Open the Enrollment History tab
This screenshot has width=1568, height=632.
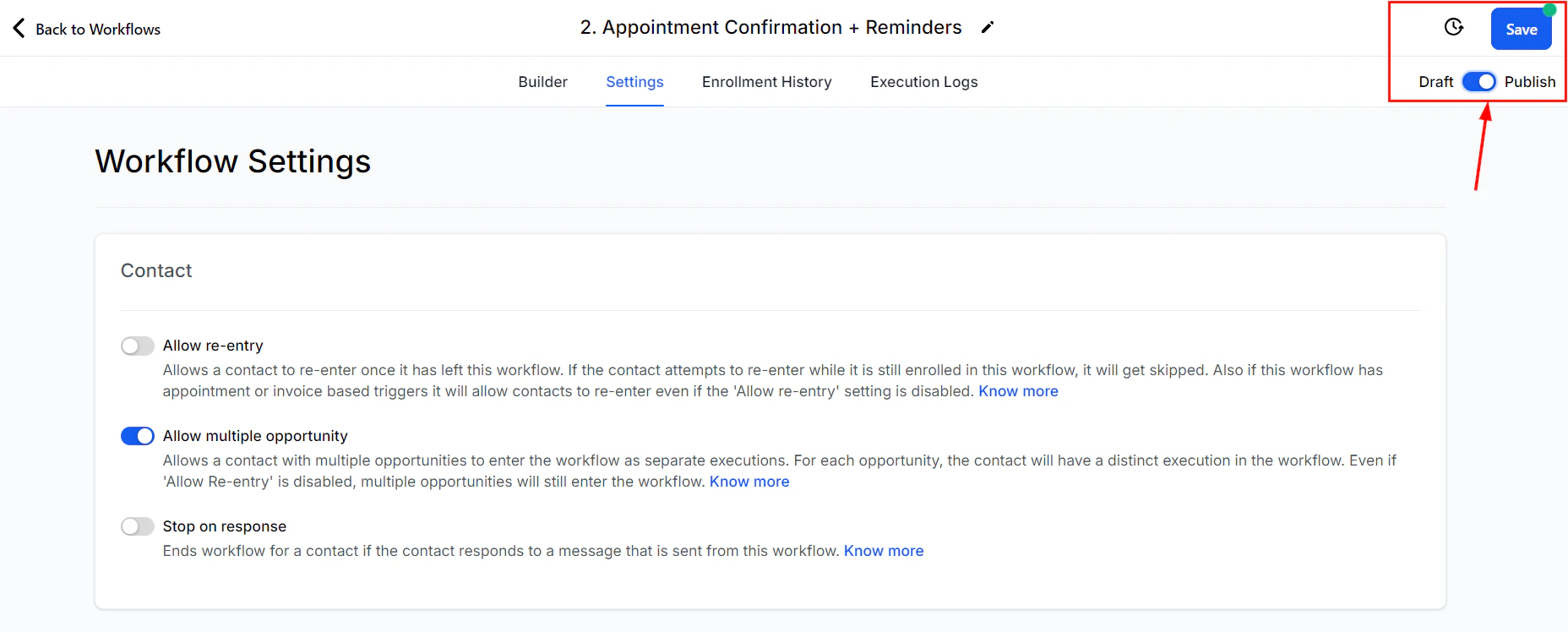[x=766, y=81]
